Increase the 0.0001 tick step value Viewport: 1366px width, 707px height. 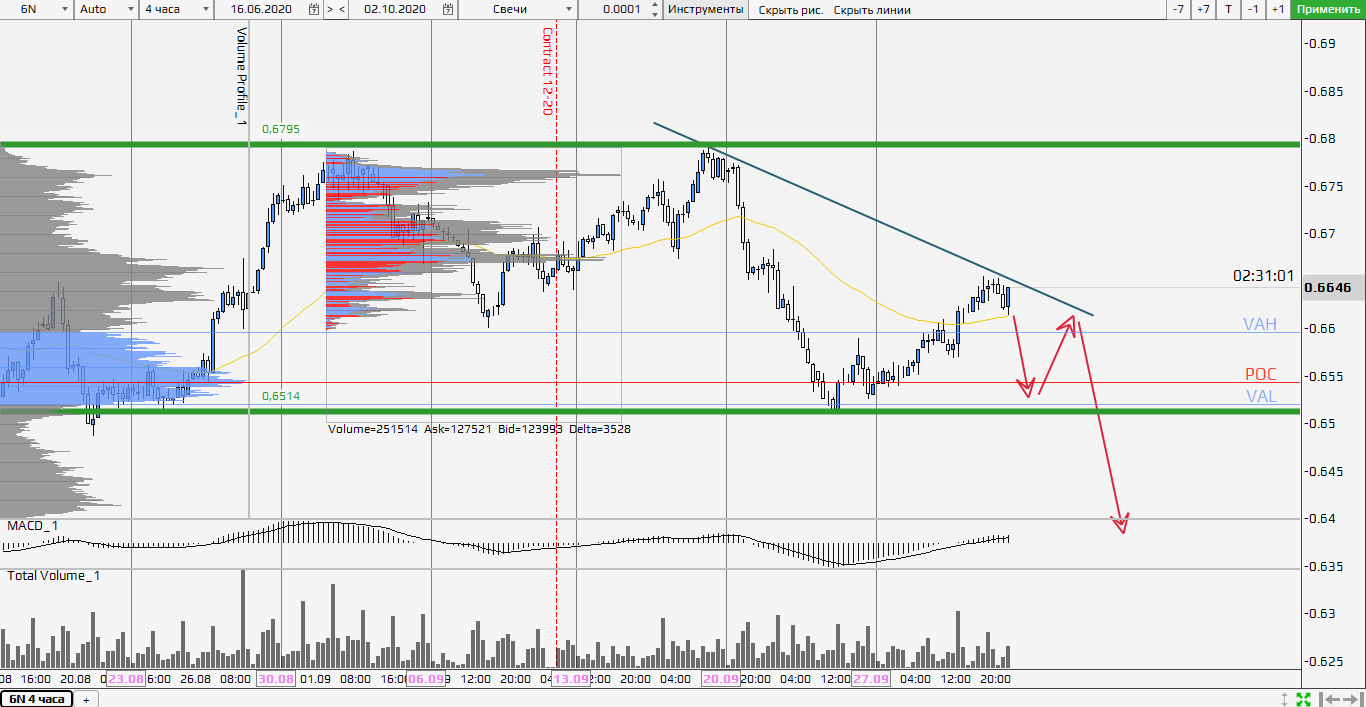point(655,5)
